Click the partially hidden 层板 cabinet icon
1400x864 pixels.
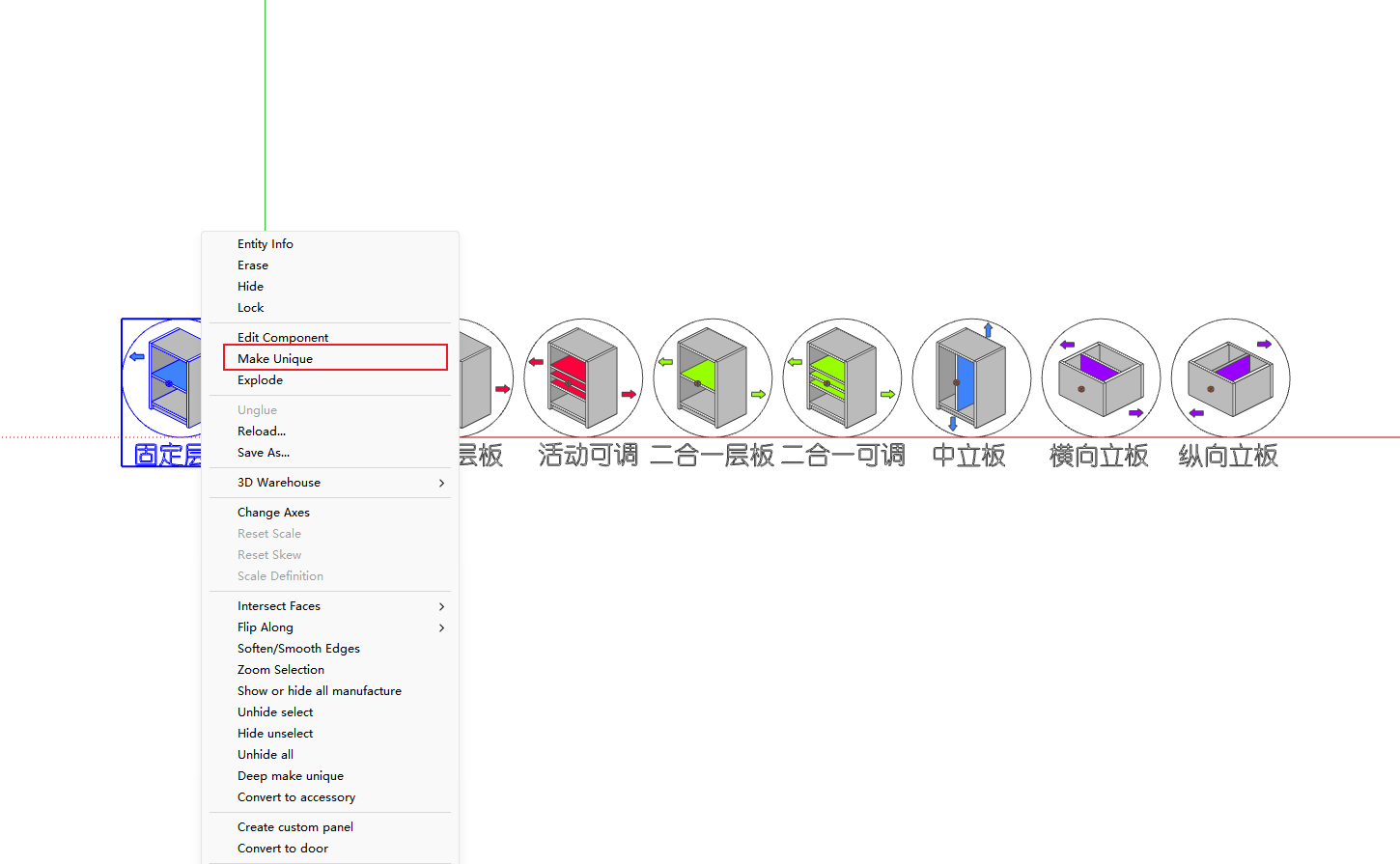(483, 377)
